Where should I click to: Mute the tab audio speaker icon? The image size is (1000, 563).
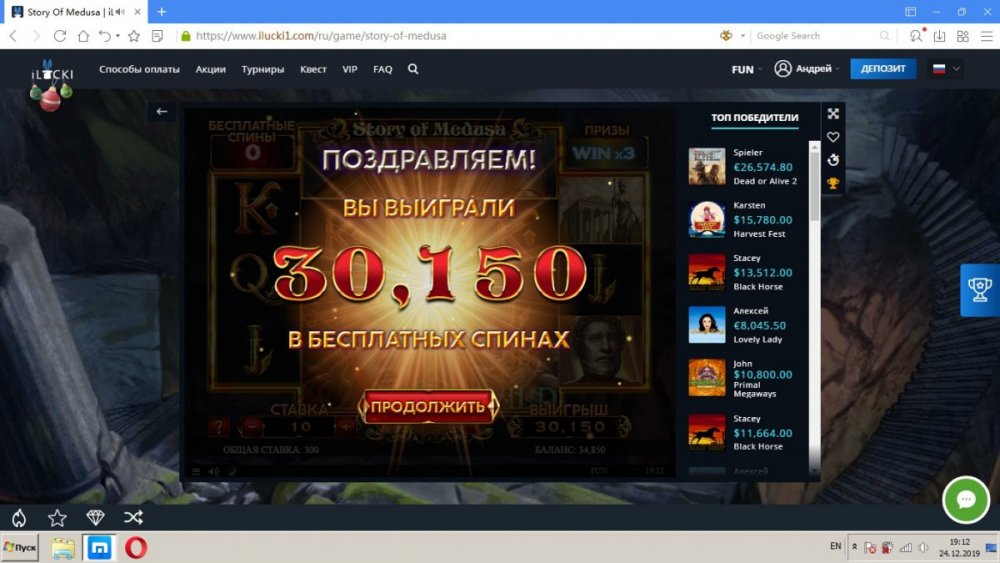point(120,12)
